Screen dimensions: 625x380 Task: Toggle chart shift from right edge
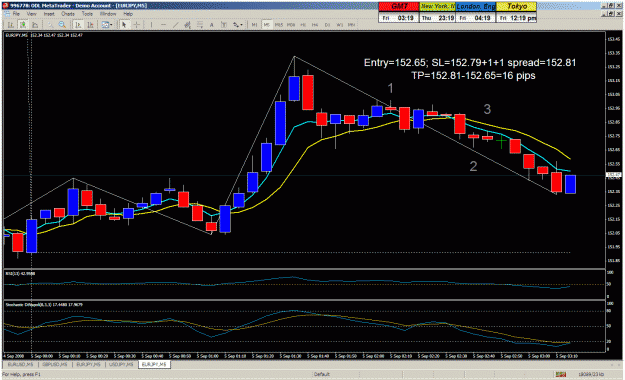90,25
